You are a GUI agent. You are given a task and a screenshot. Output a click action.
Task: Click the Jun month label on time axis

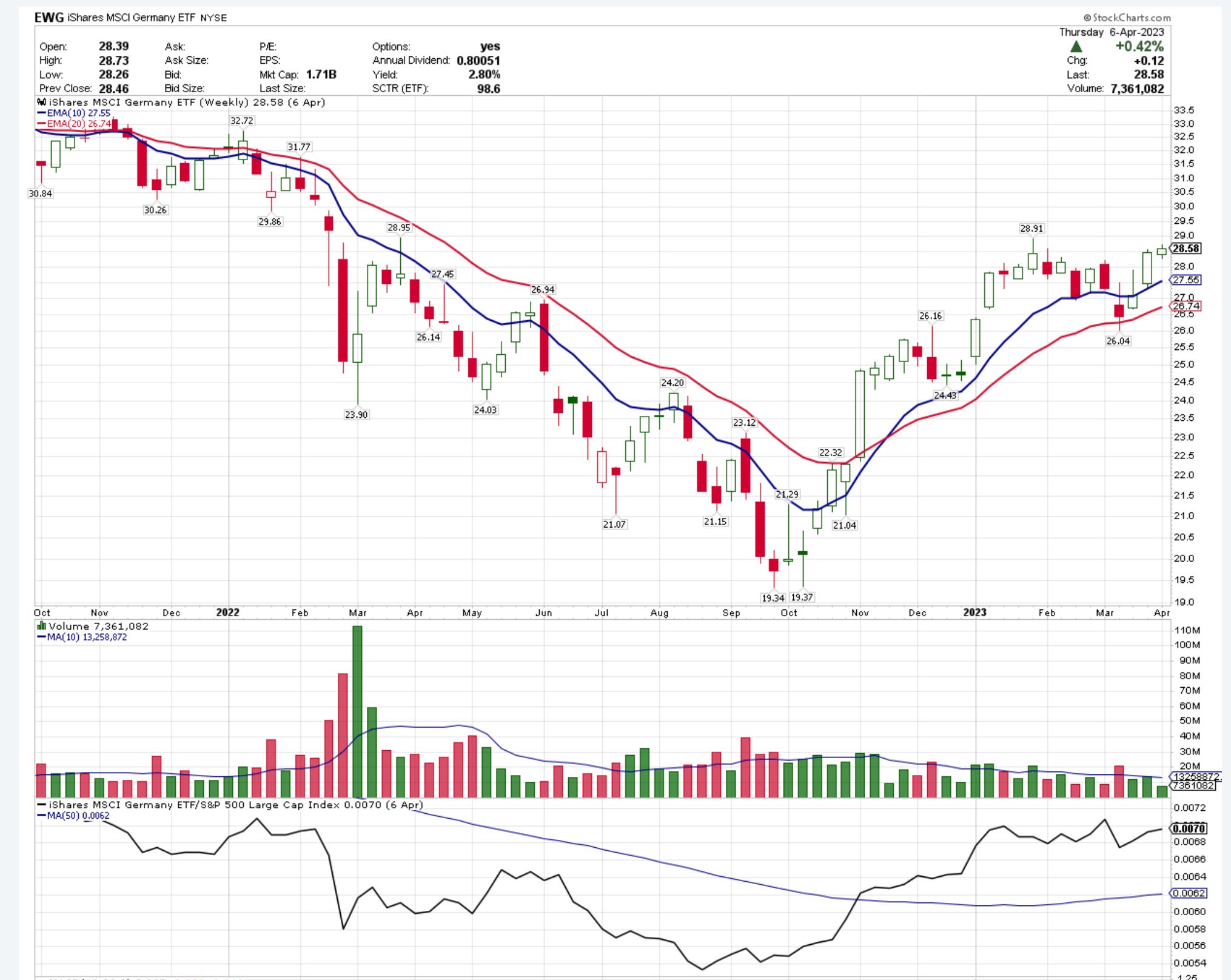pyautogui.click(x=544, y=613)
